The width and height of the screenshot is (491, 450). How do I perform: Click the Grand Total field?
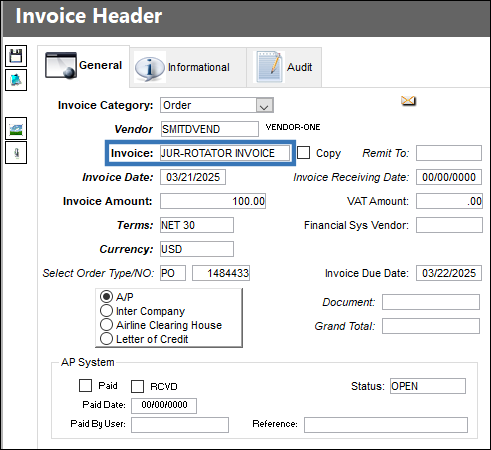point(431,326)
